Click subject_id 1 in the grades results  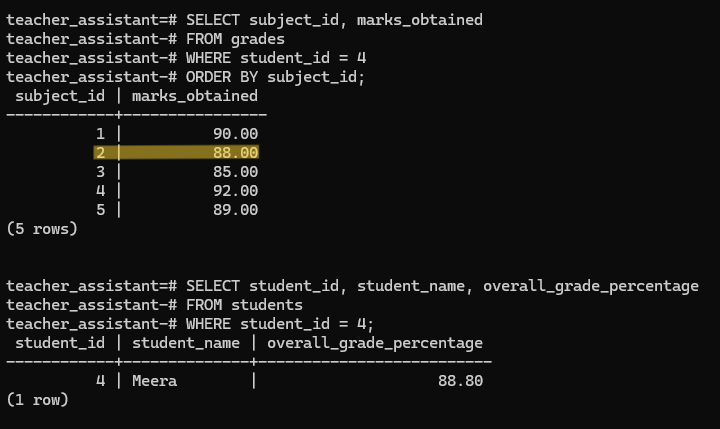pos(100,134)
